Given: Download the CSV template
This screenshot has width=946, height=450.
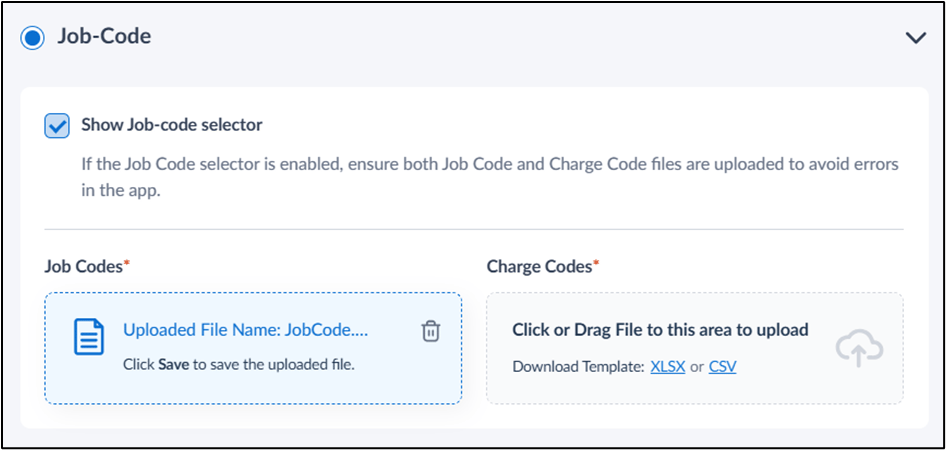Looking at the screenshot, I should [723, 367].
